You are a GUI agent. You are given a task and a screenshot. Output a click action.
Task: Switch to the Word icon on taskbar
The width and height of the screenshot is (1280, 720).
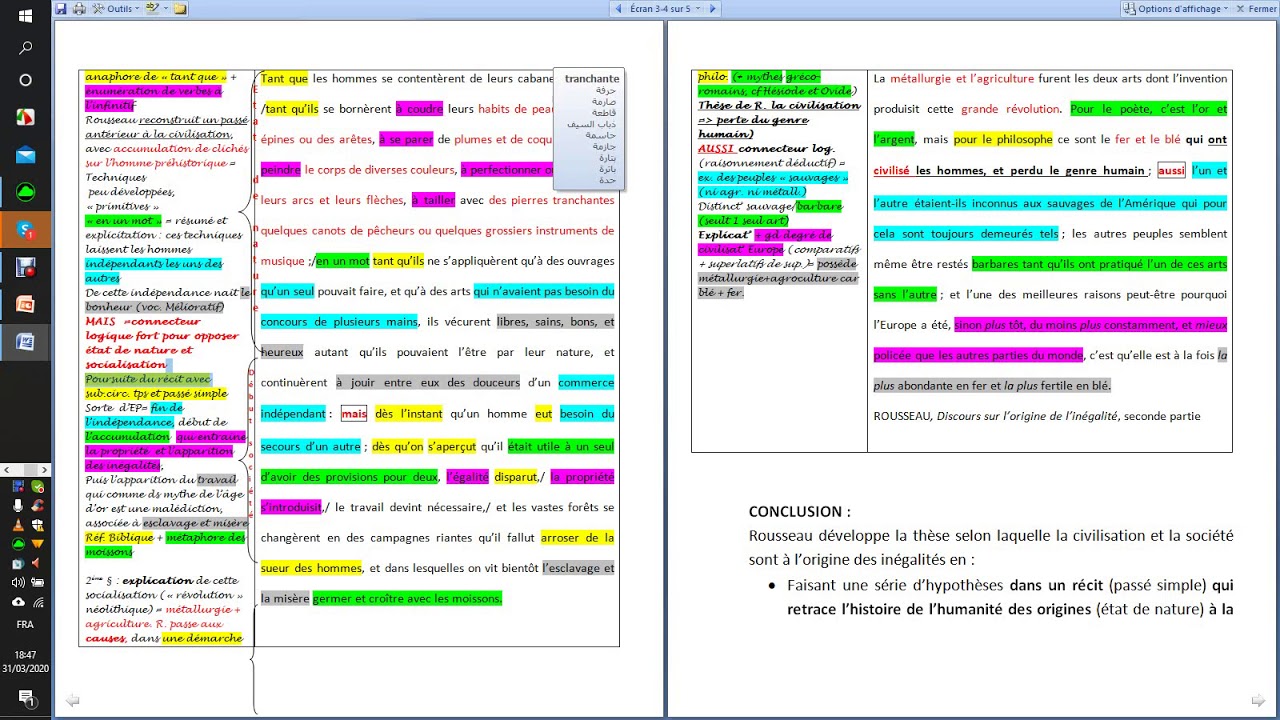tap(25, 342)
